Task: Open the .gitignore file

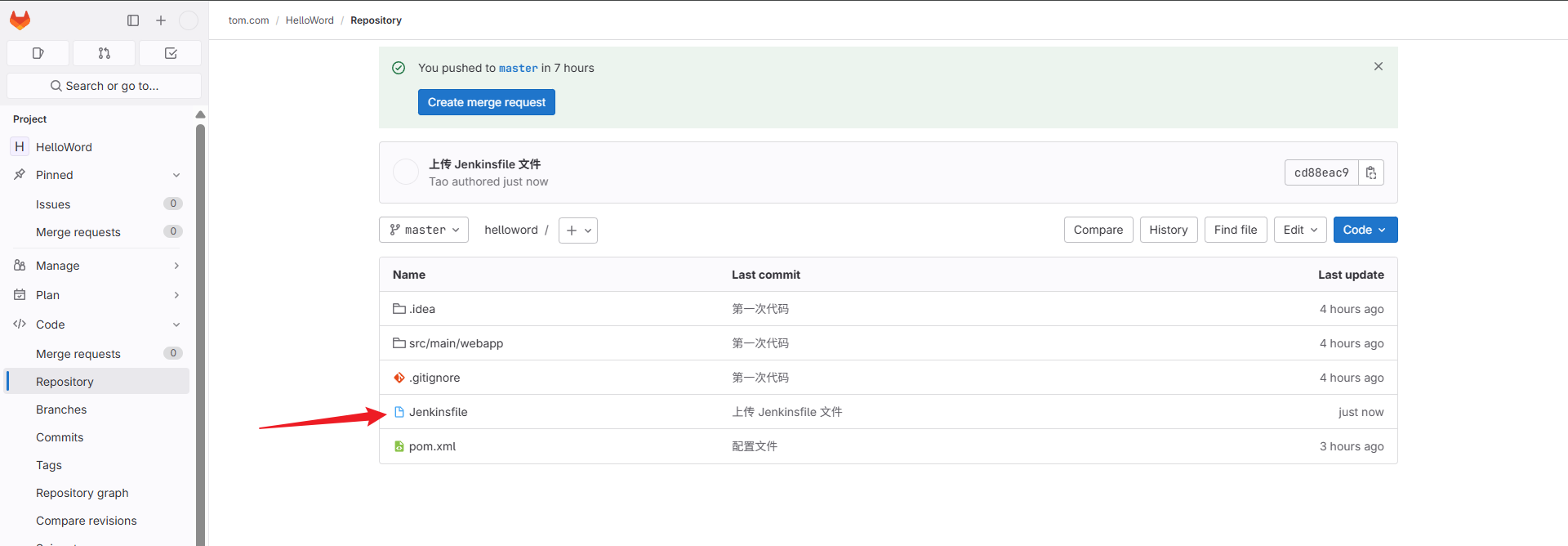Action: (434, 378)
